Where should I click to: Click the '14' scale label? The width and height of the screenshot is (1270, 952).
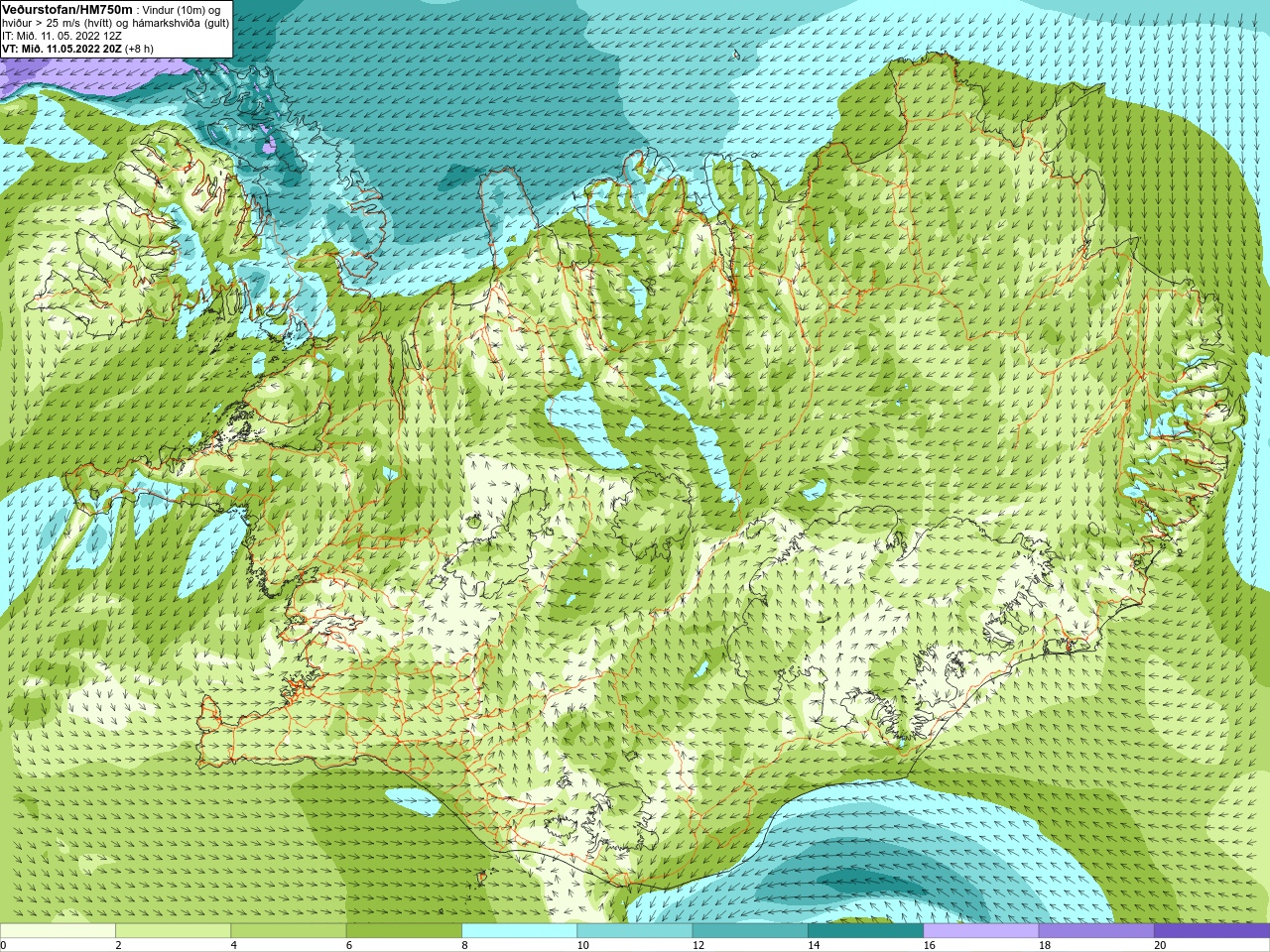click(814, 945)
